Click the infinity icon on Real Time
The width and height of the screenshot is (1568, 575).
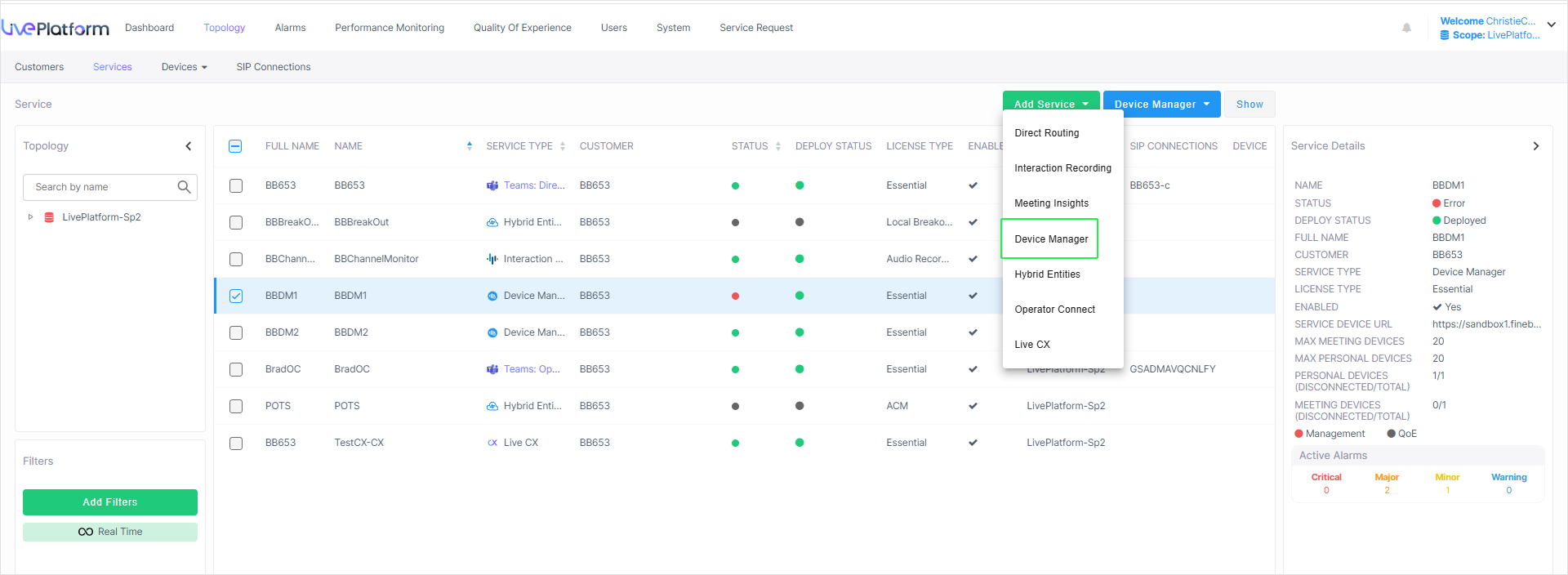pos(86,532)
